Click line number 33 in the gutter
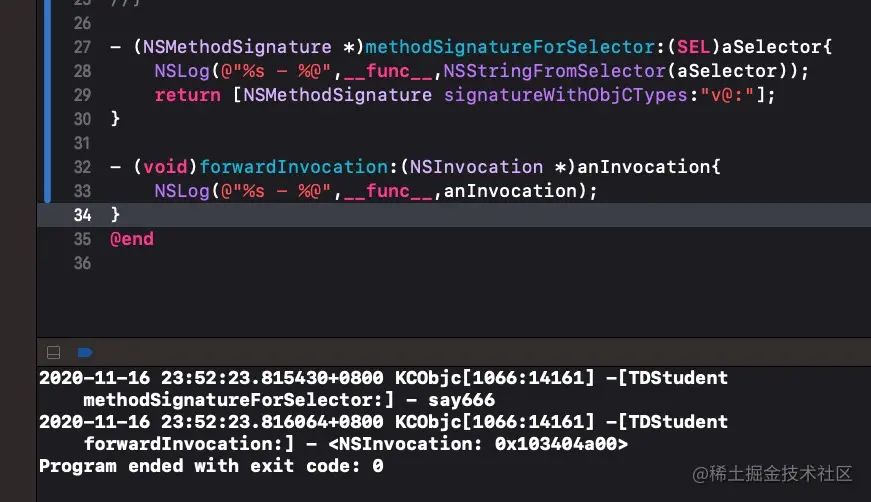This screenshot has height=502, width=871. click(x=82, y=191)
